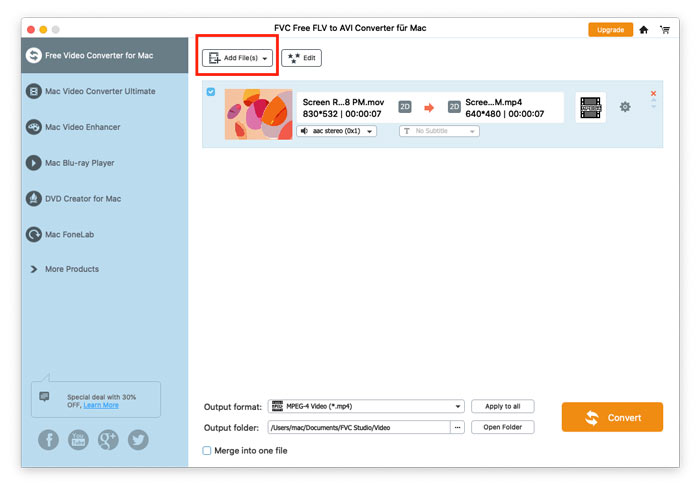
Task: Open the shopping cart icon
Action: pos(664,29)
